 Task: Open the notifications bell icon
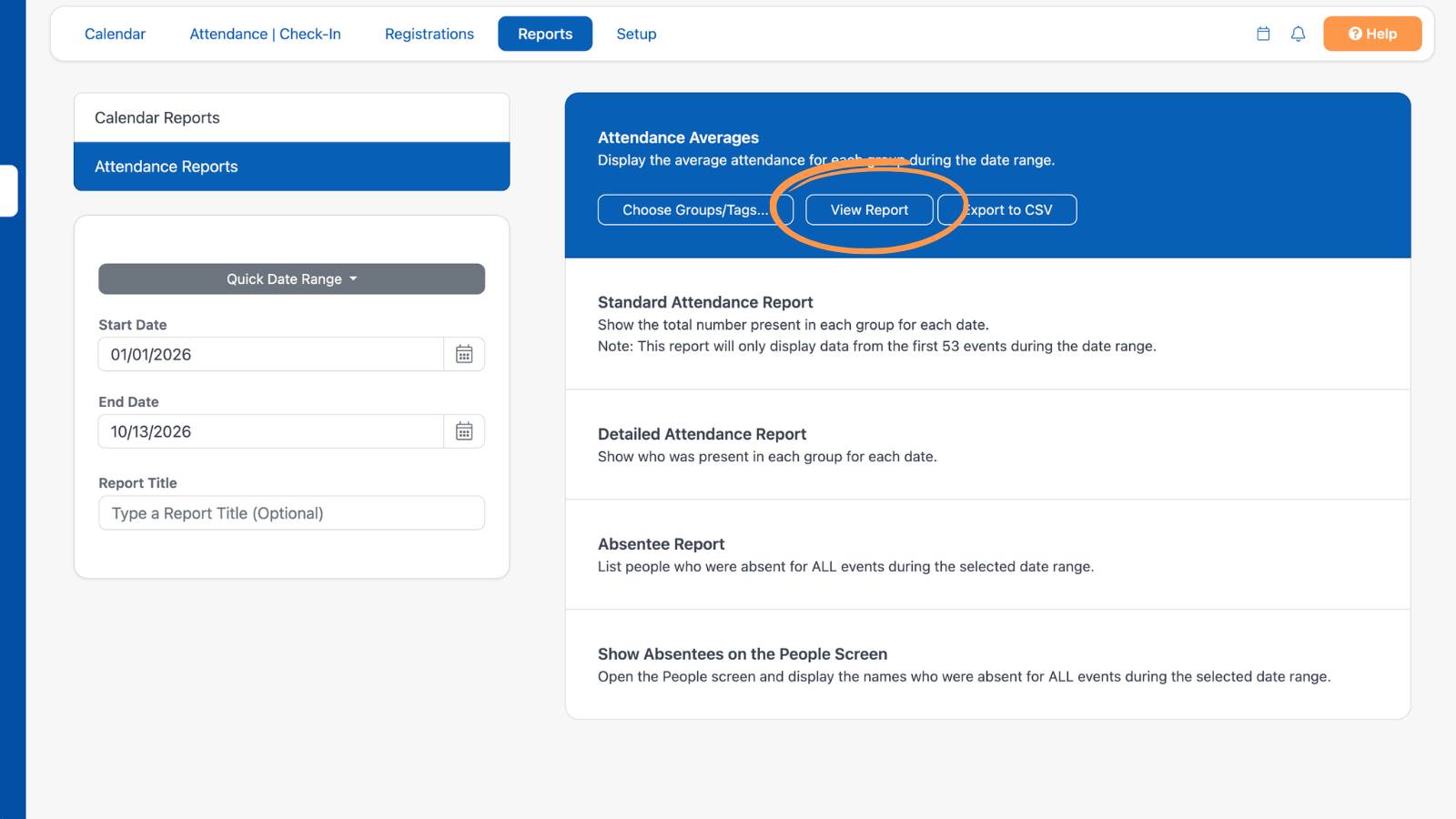tap(1298, 34)
